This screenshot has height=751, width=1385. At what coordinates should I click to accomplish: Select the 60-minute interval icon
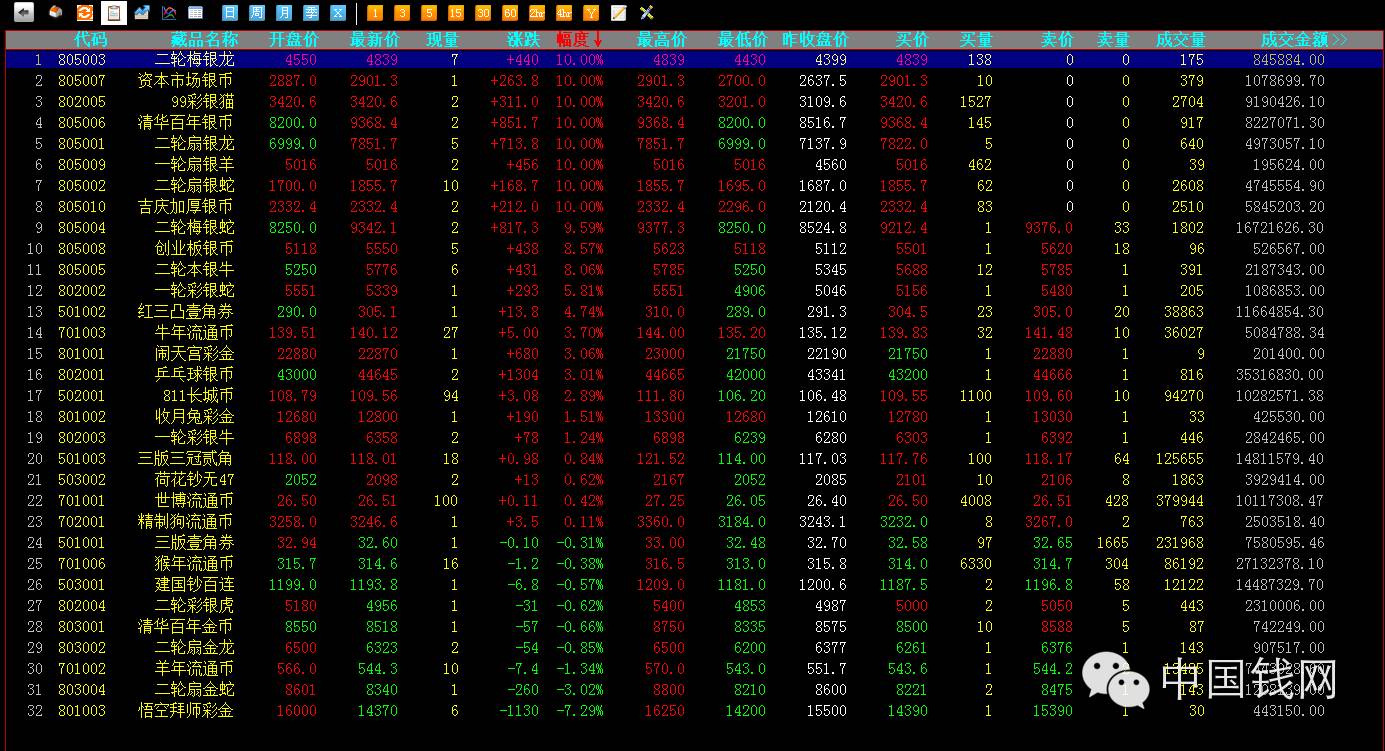(x=510, y=13)
